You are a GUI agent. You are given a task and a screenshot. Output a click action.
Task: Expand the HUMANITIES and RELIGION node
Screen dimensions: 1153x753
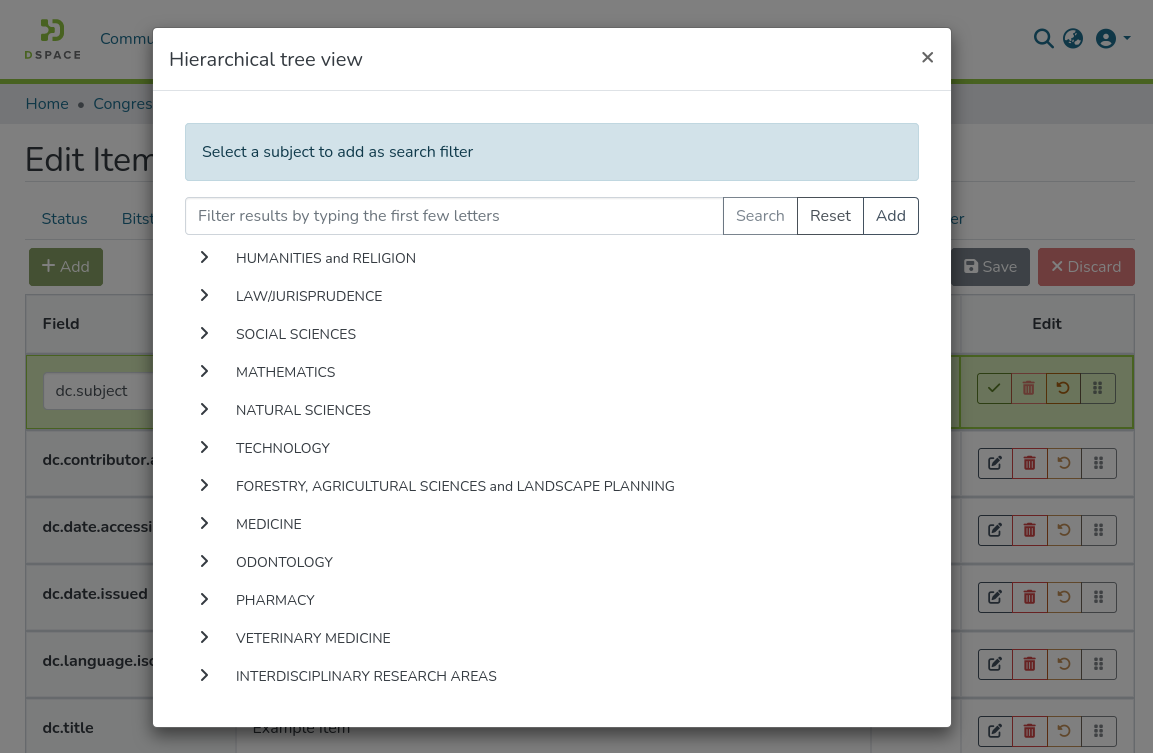click(204, 258)
